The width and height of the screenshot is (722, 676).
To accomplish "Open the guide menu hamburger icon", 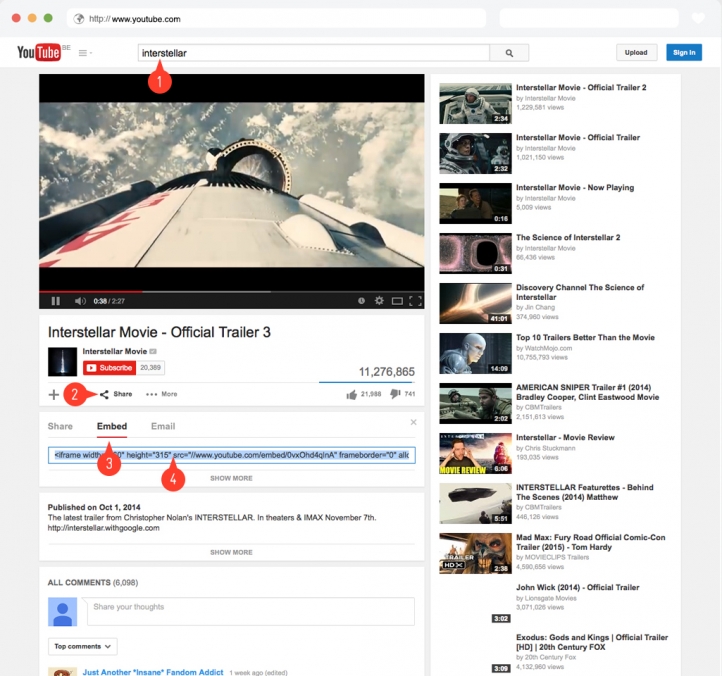I will click(x=83, y=53).
